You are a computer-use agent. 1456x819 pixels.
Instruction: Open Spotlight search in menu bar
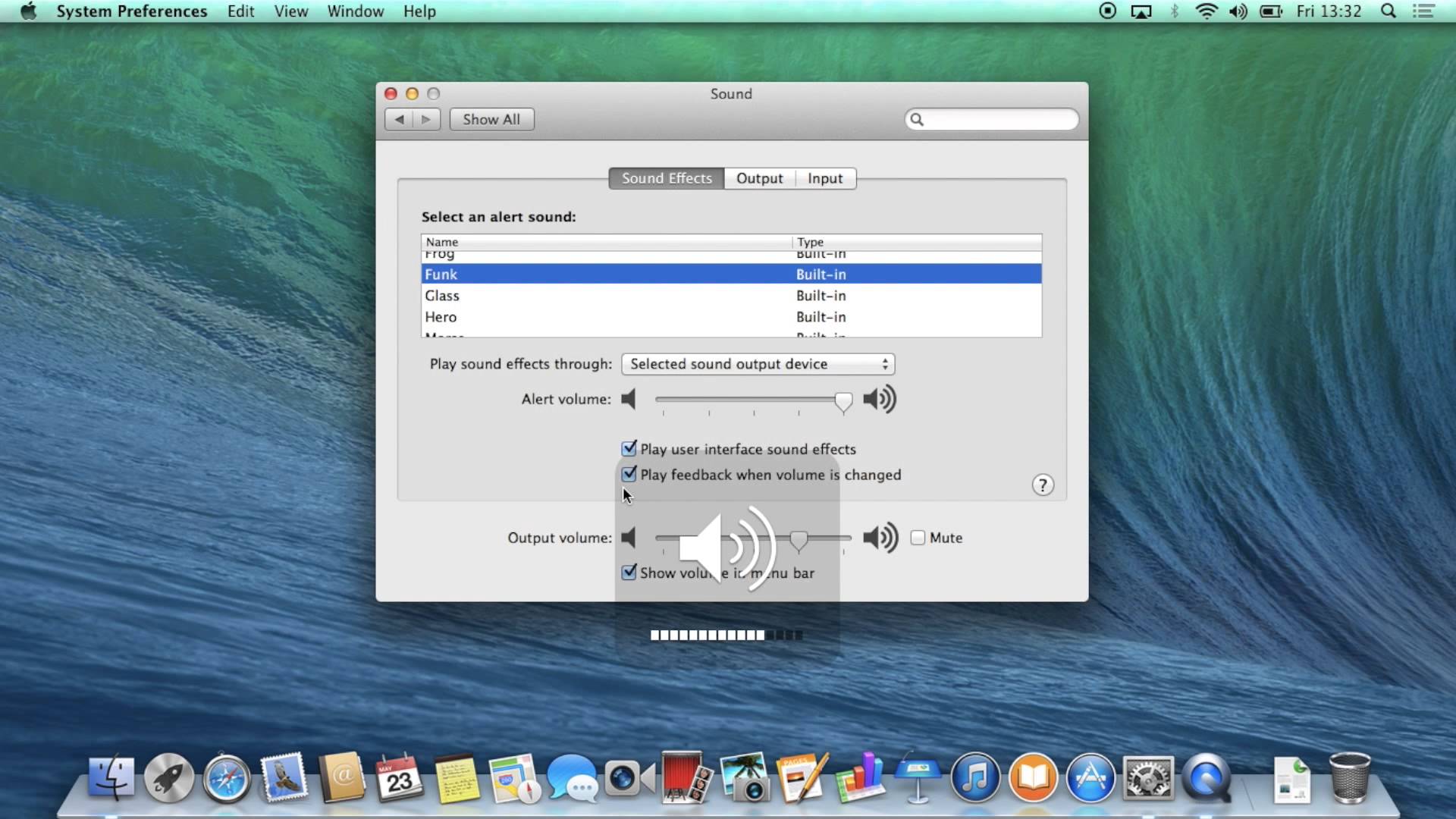[x=1389, y=11]
